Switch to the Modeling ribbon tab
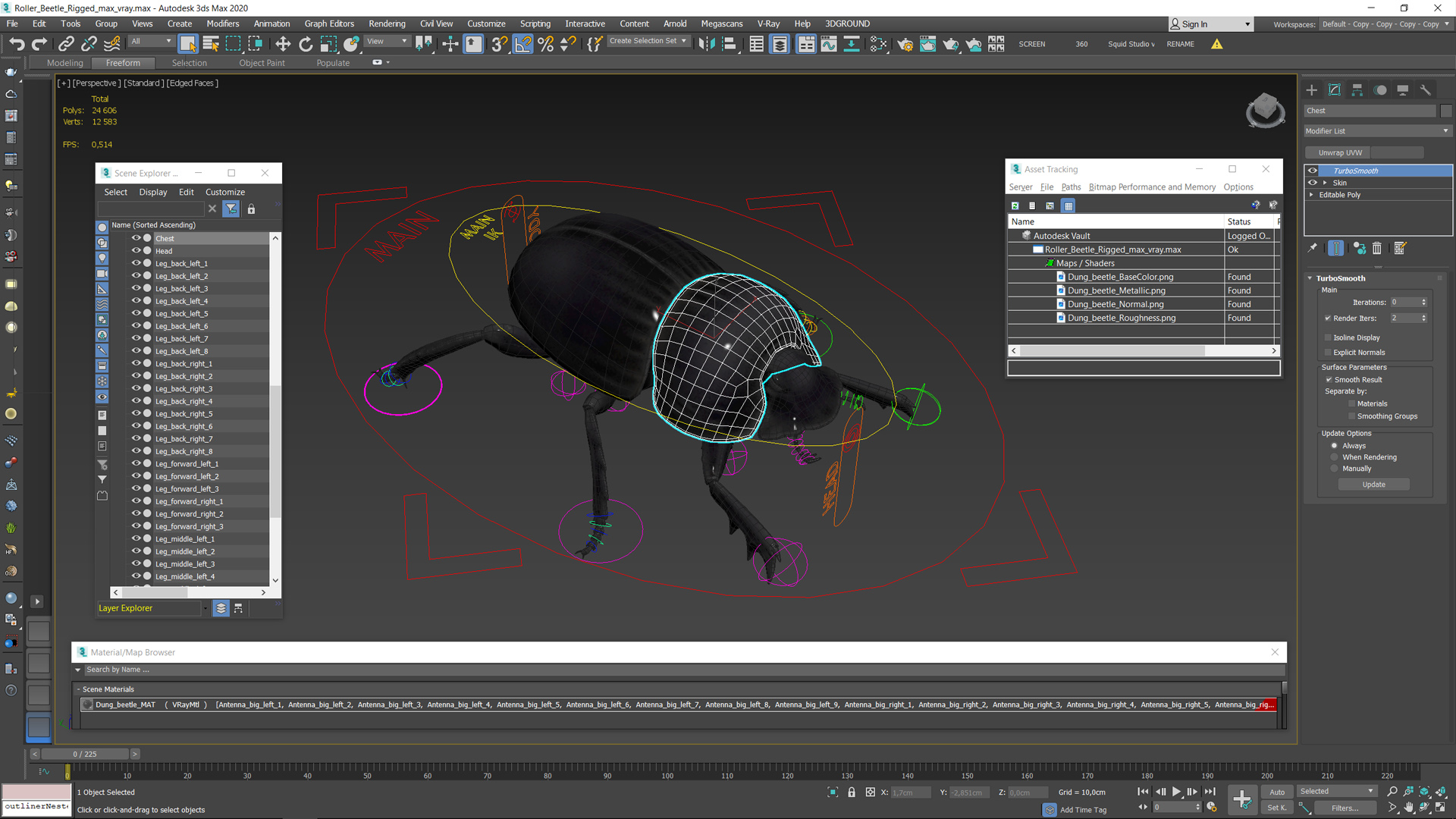 click(65, 63)
